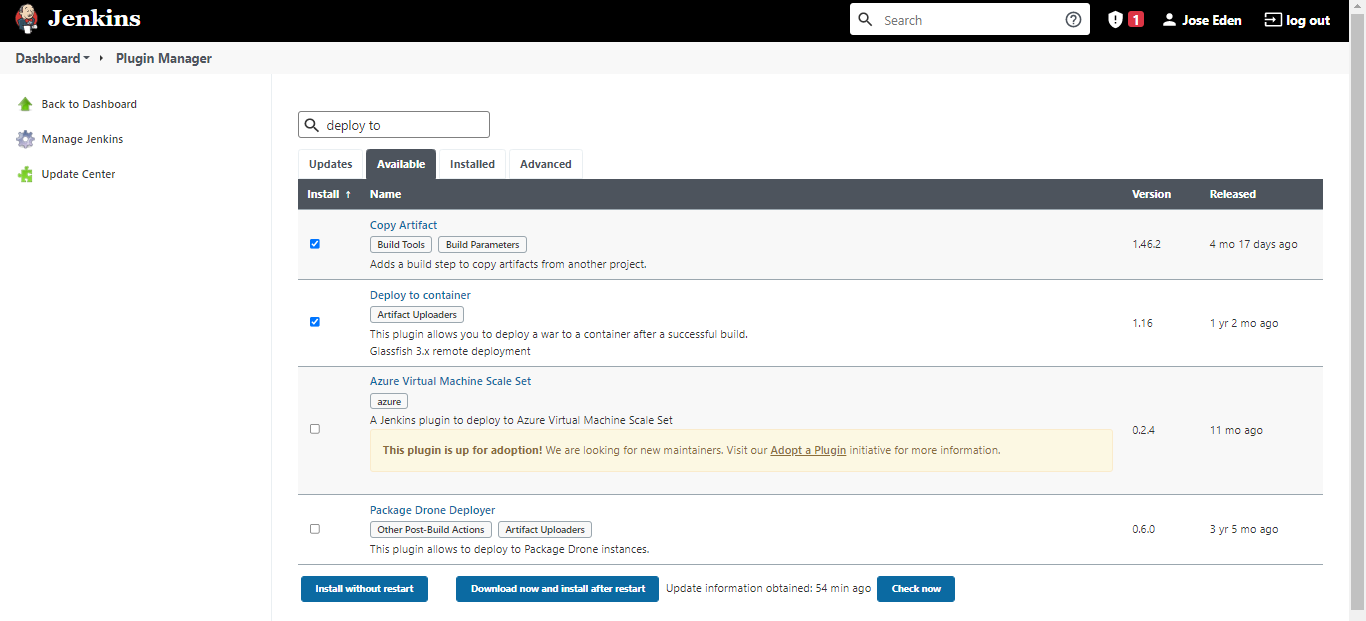Click the red notification count badge

(1136, 20)
